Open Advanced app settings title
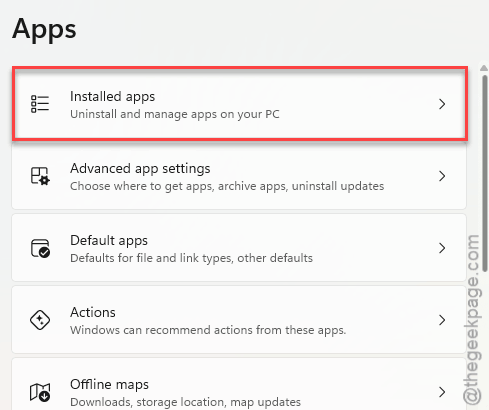489x410 pixels. (x=140, y=169)
